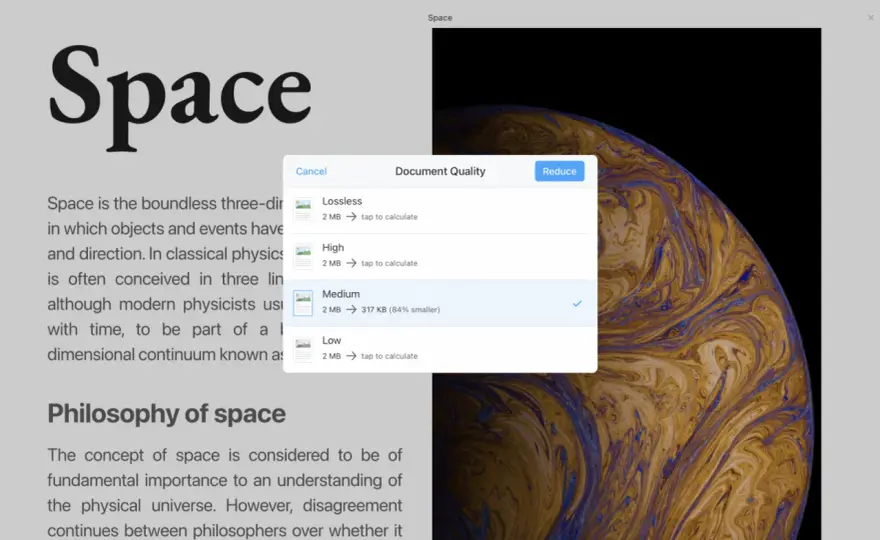Viewport: 880px width, 540px height.
Task: Click the checkmark on the Medium row
Action: pos(577,303)
